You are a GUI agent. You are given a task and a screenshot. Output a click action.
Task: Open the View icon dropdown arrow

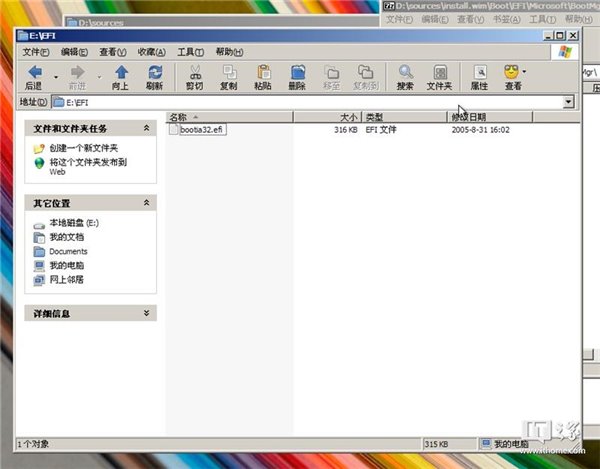524,72
